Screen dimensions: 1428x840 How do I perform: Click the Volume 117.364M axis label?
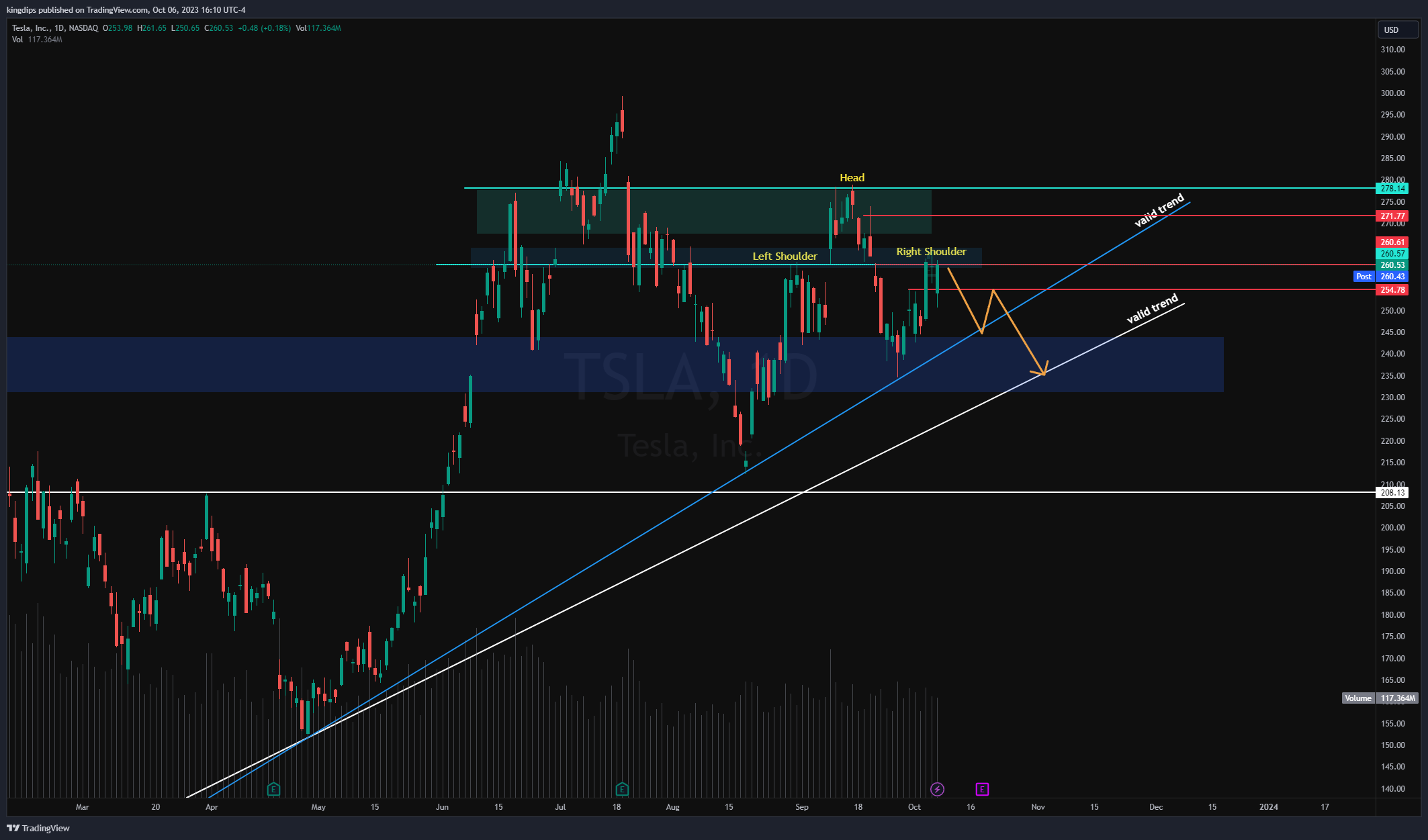1380,698
